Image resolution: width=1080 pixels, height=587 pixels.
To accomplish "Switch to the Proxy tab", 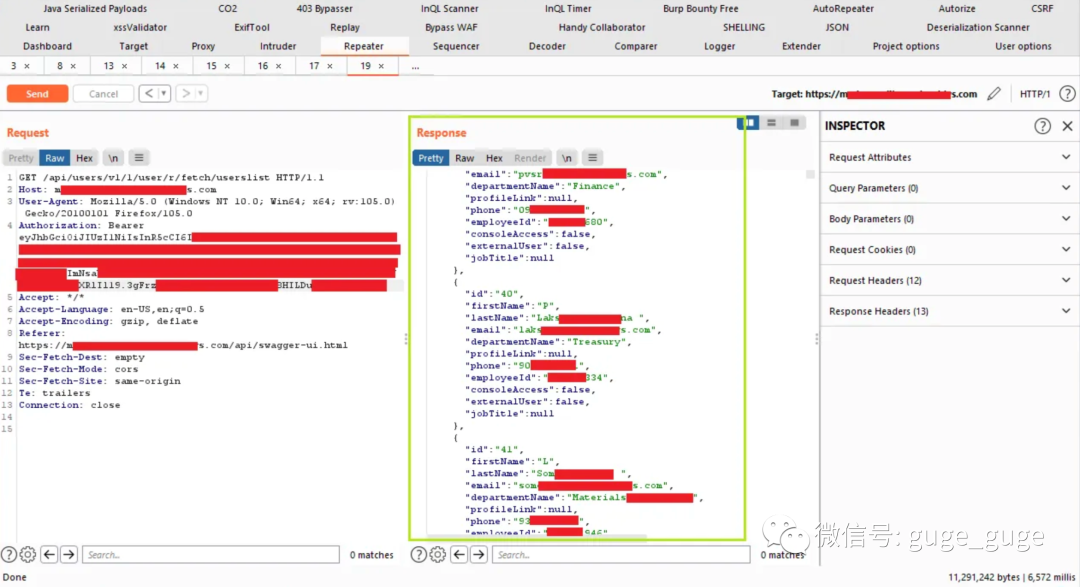I will (203, 46).
